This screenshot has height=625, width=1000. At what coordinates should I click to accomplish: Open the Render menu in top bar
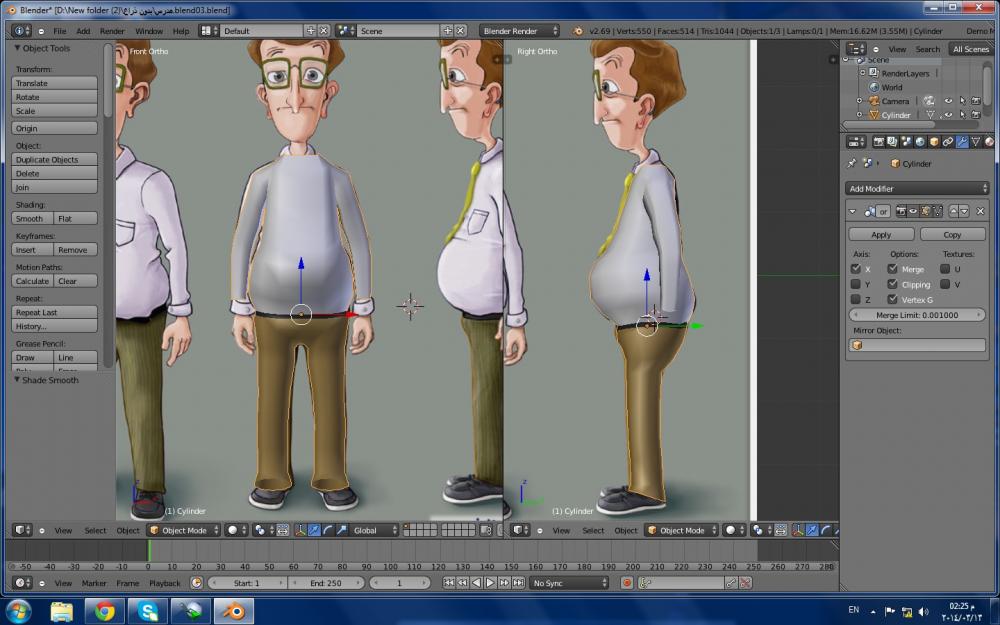click(x=112, y=31)
